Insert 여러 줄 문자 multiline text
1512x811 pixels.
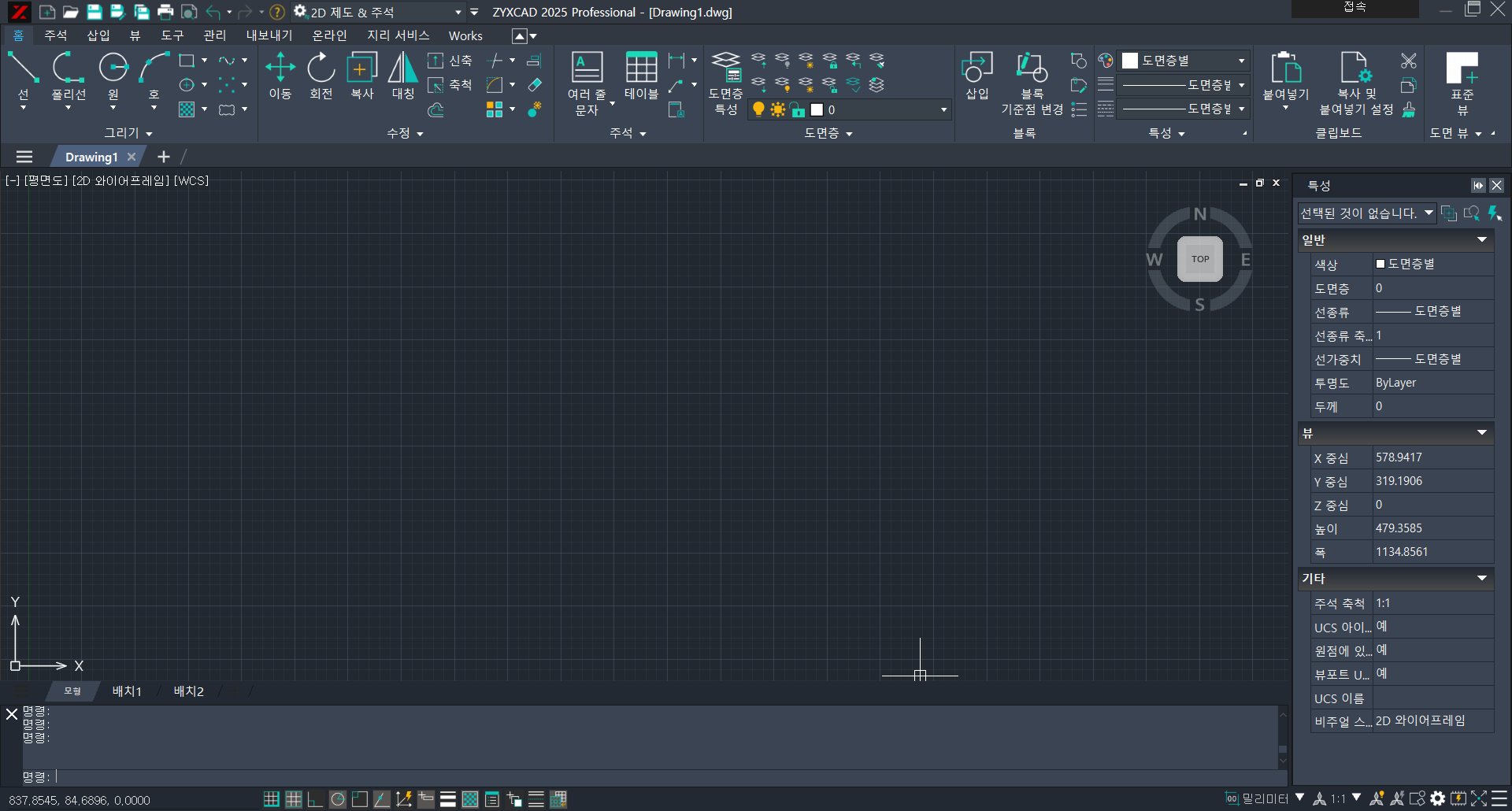pos(587,83)
